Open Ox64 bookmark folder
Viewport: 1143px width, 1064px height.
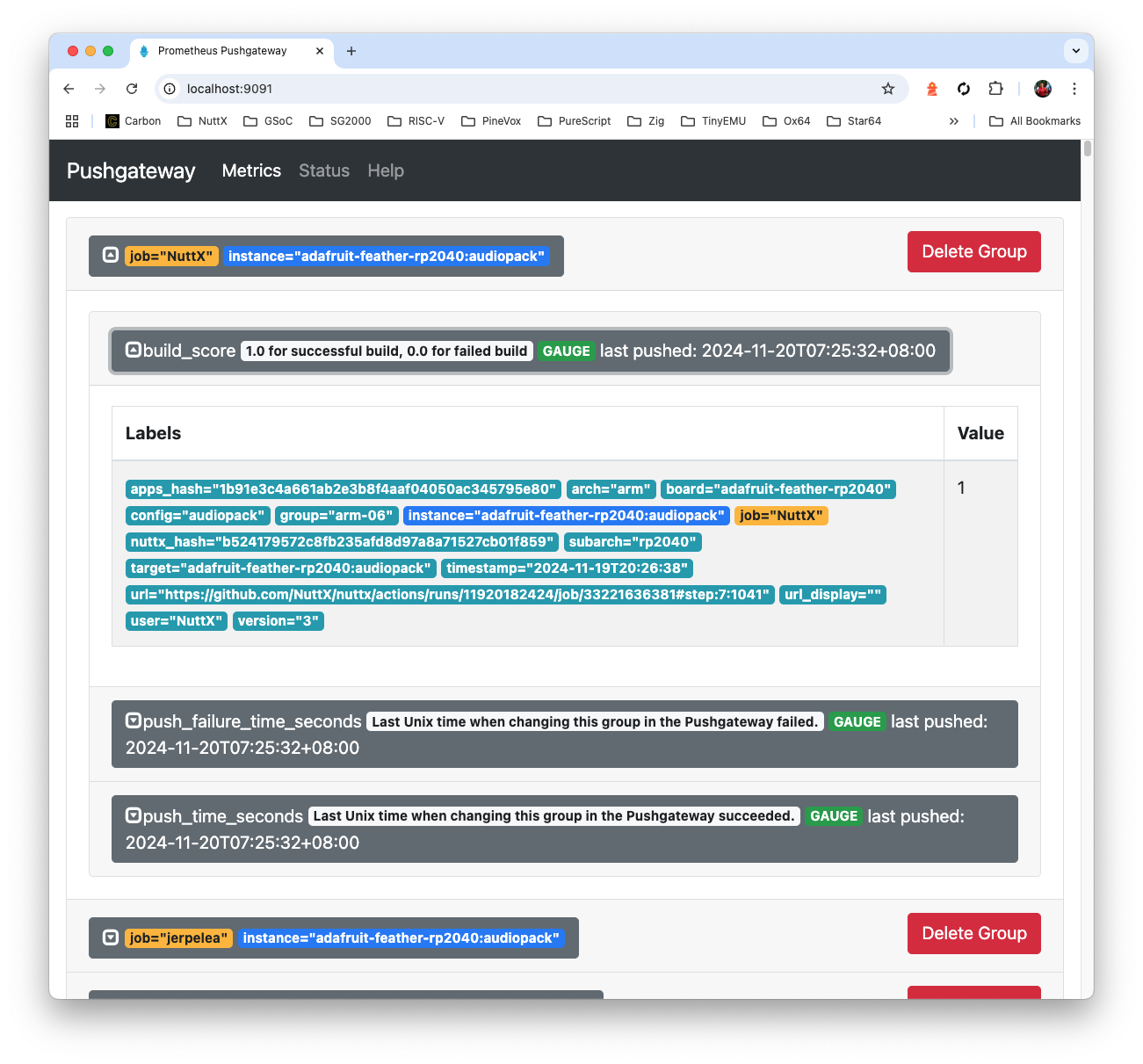coord(786,121)
